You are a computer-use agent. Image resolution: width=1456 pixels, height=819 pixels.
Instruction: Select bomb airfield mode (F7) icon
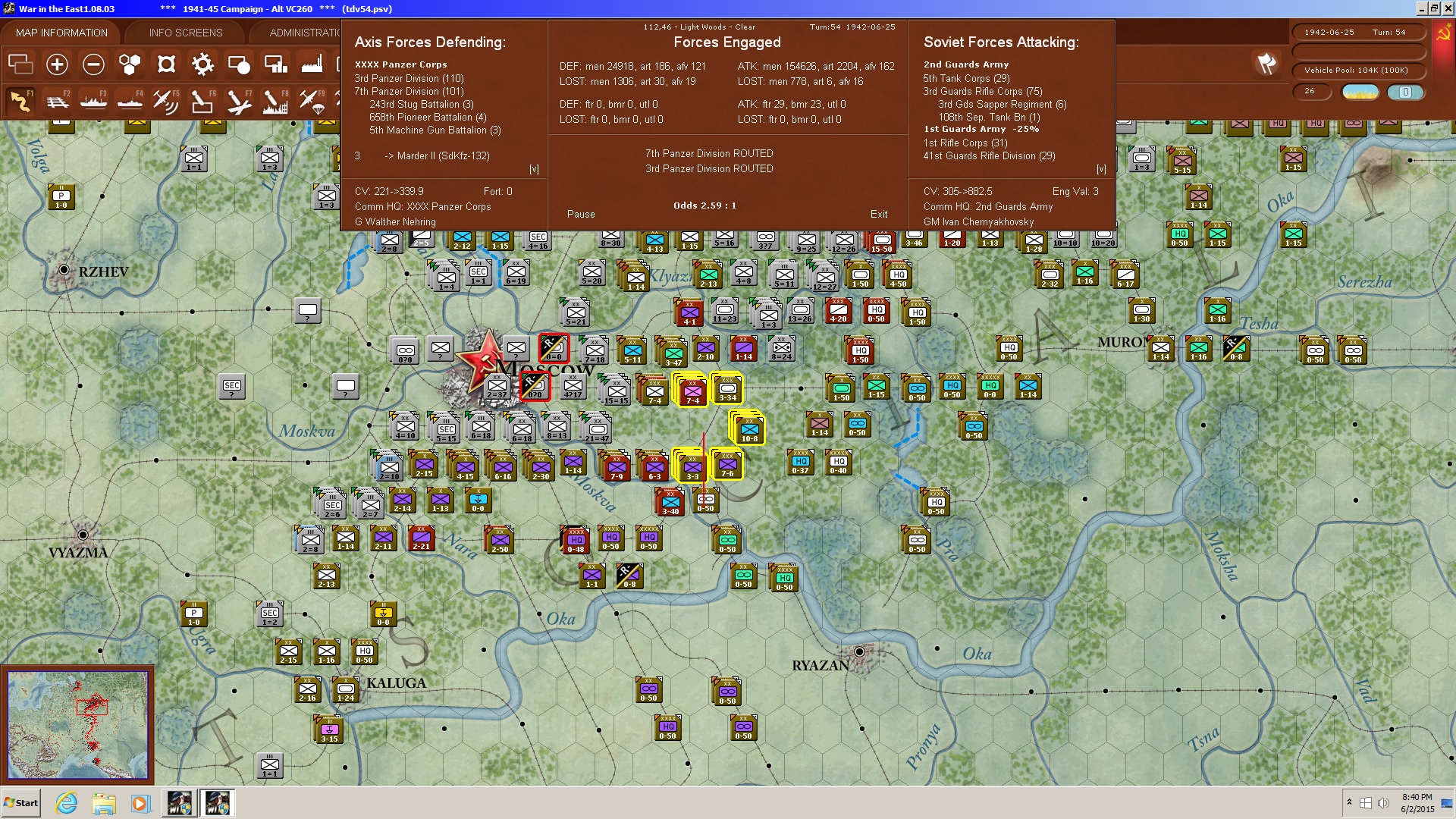[239, 101]
